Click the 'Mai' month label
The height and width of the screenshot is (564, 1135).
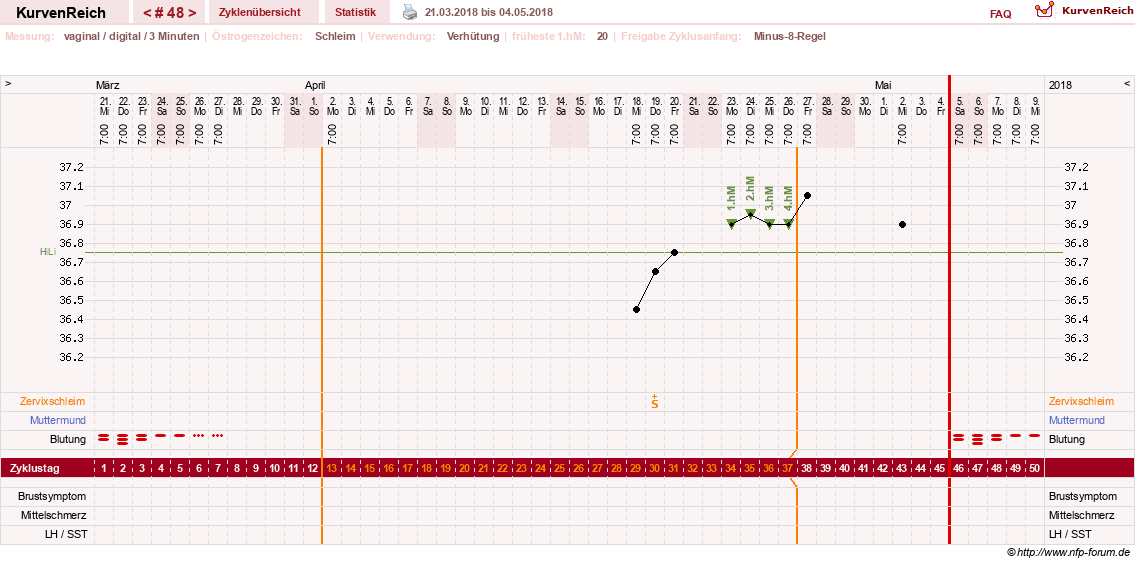point(882,85)
